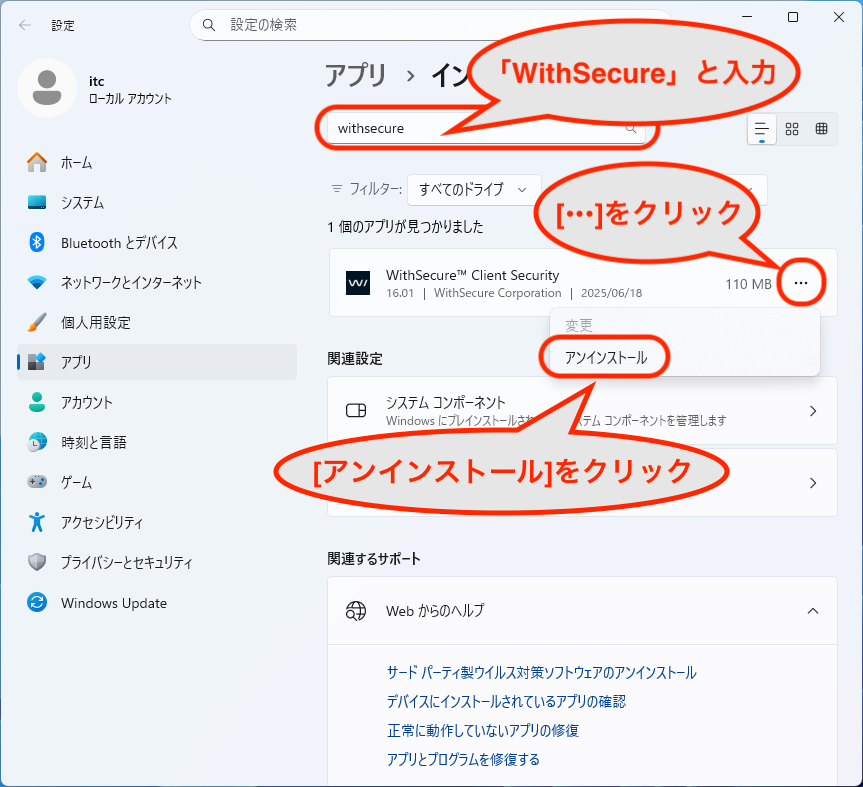The width and height of the screenshot is (863, 787).
Task: Switch to list view layout icon
Action: click(762, 129)
